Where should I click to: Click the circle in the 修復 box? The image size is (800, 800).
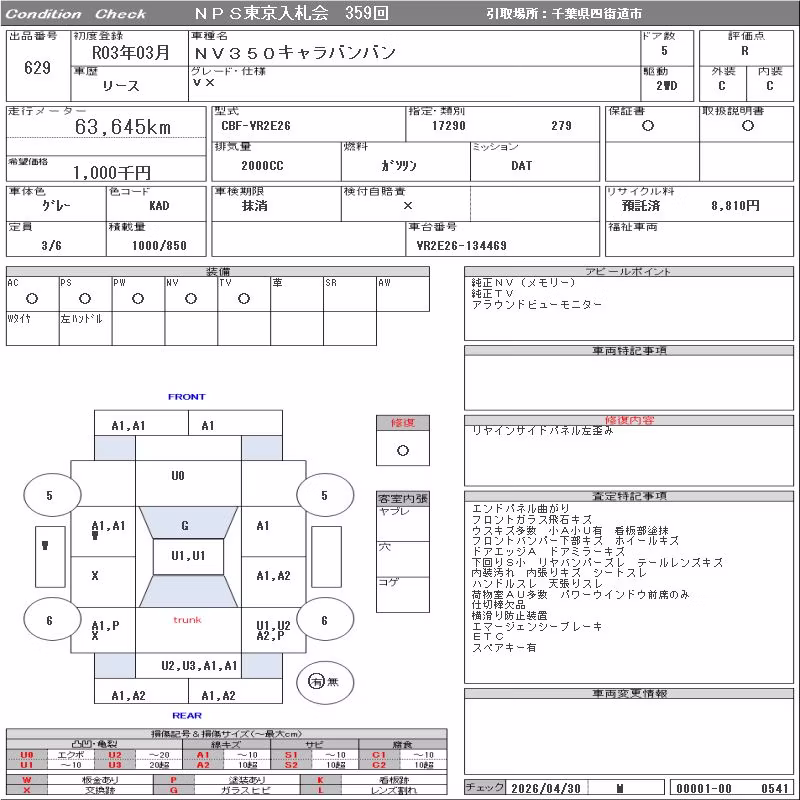(x=403, y=451)
